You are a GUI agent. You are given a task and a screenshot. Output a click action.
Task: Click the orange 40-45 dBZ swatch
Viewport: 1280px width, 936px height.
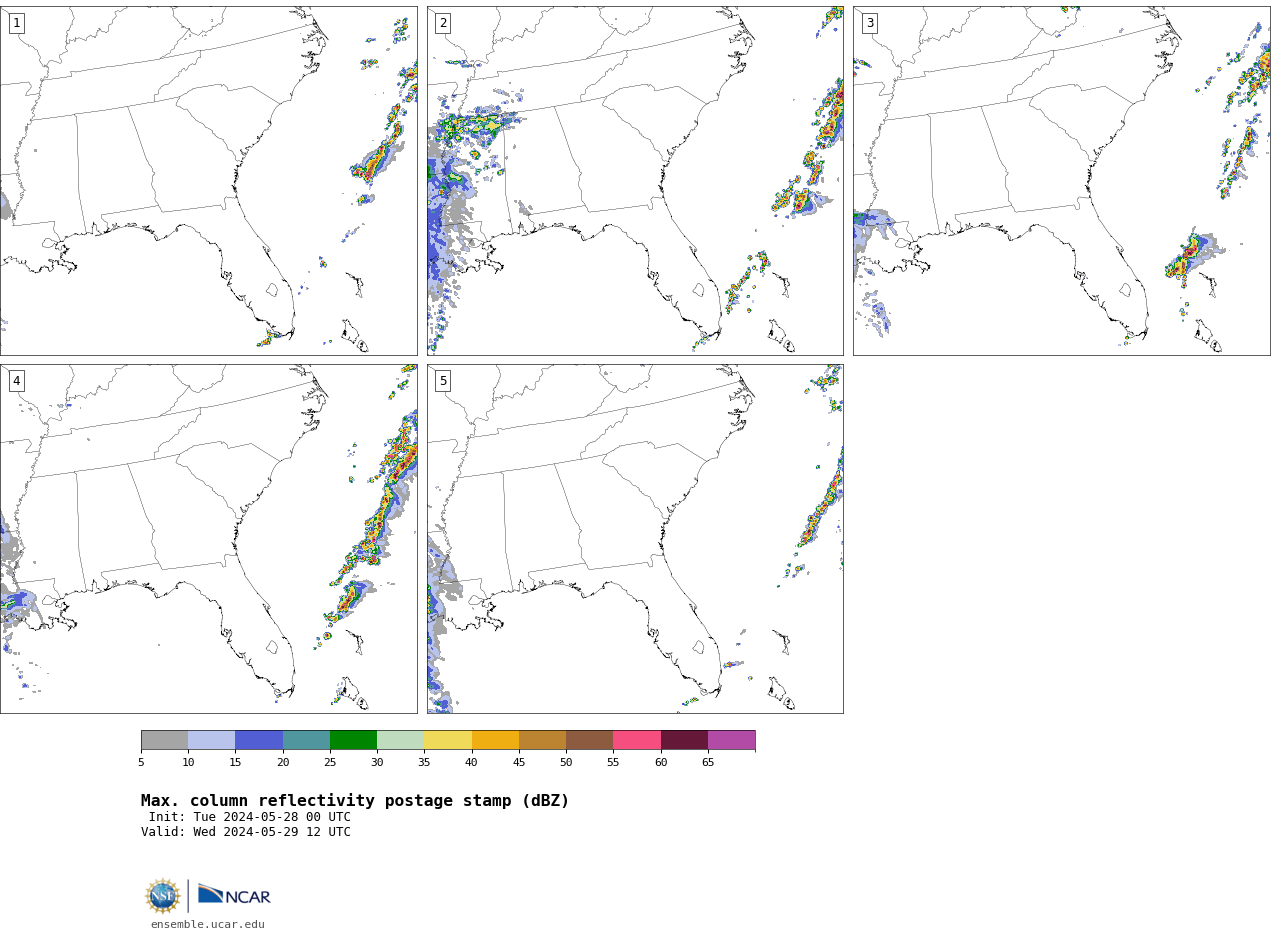[495, 740]
